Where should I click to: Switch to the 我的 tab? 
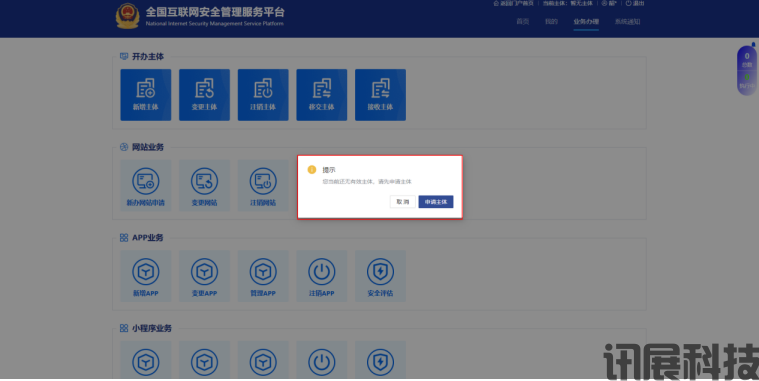551,21
